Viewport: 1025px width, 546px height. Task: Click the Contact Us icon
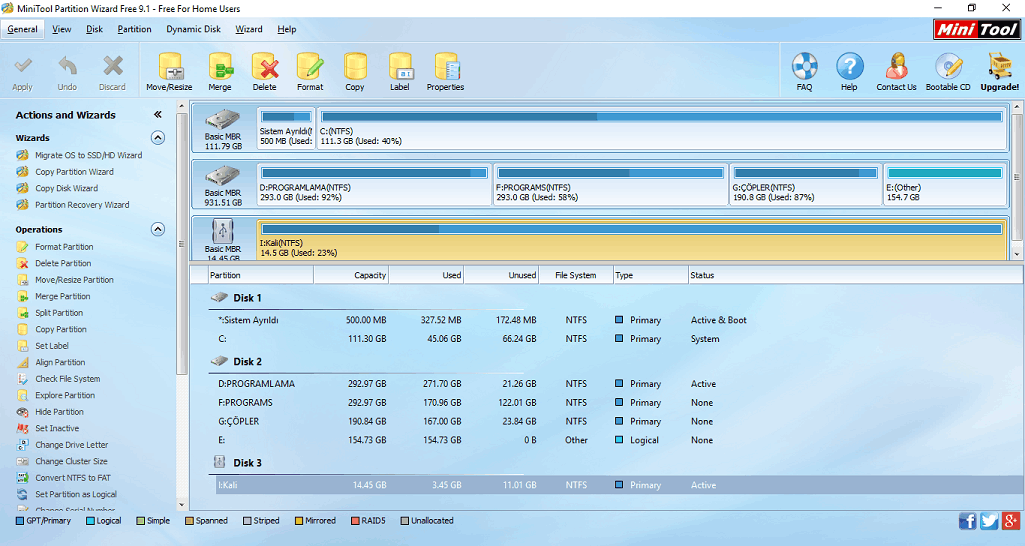[896, 66]
